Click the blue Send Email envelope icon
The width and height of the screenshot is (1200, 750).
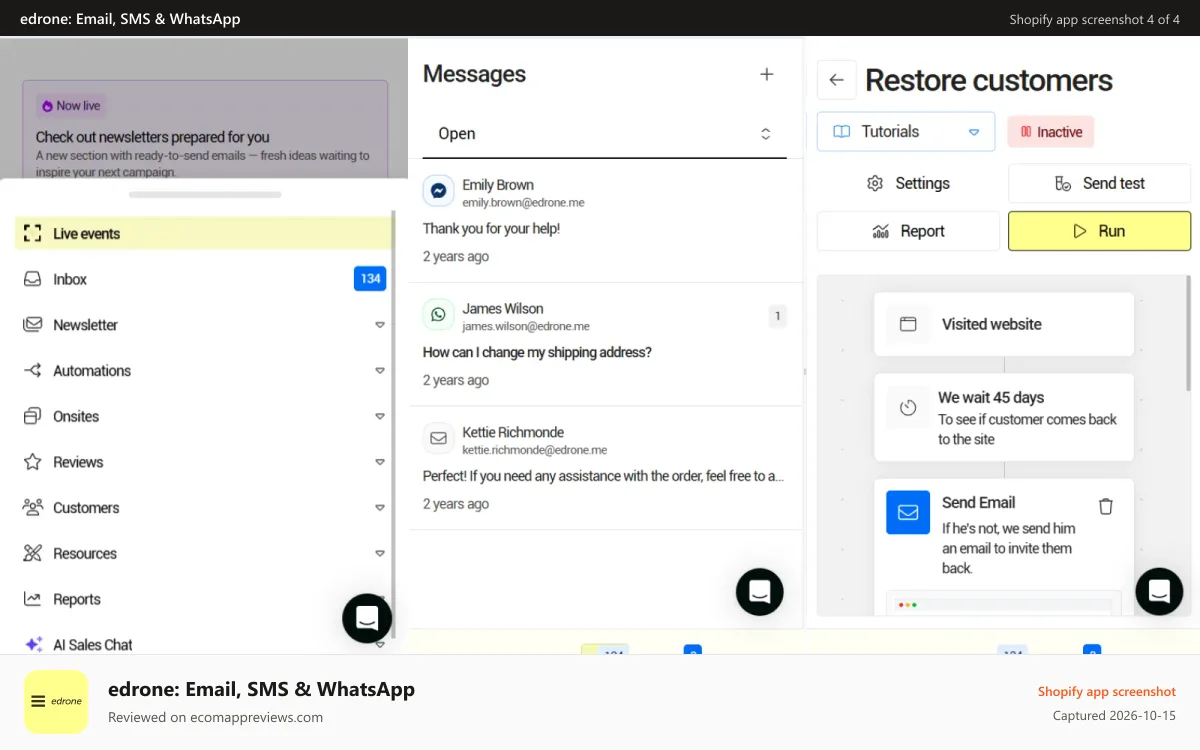[908, 512]
